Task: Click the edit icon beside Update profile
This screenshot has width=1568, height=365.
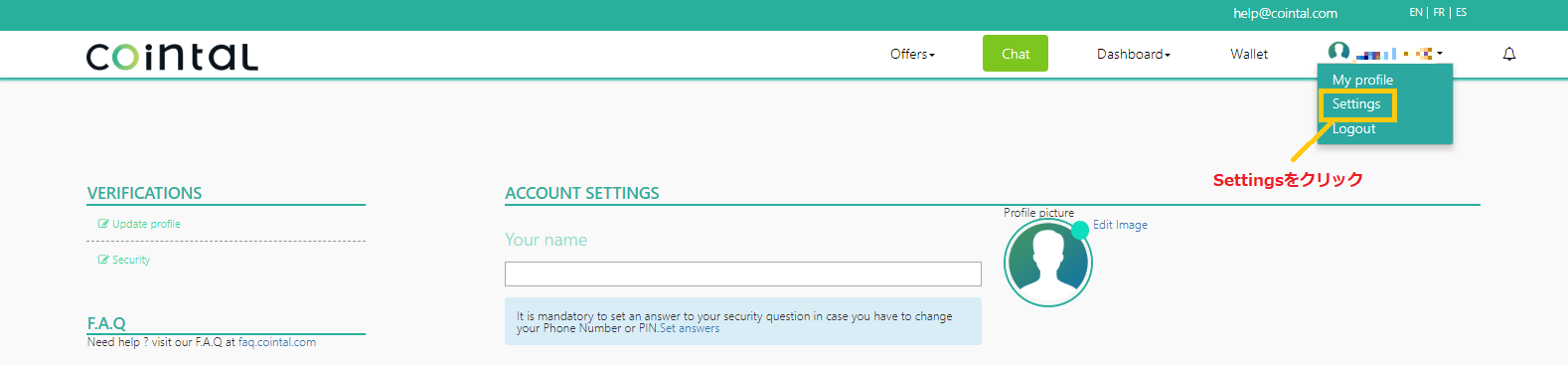Action: (103, 224)
